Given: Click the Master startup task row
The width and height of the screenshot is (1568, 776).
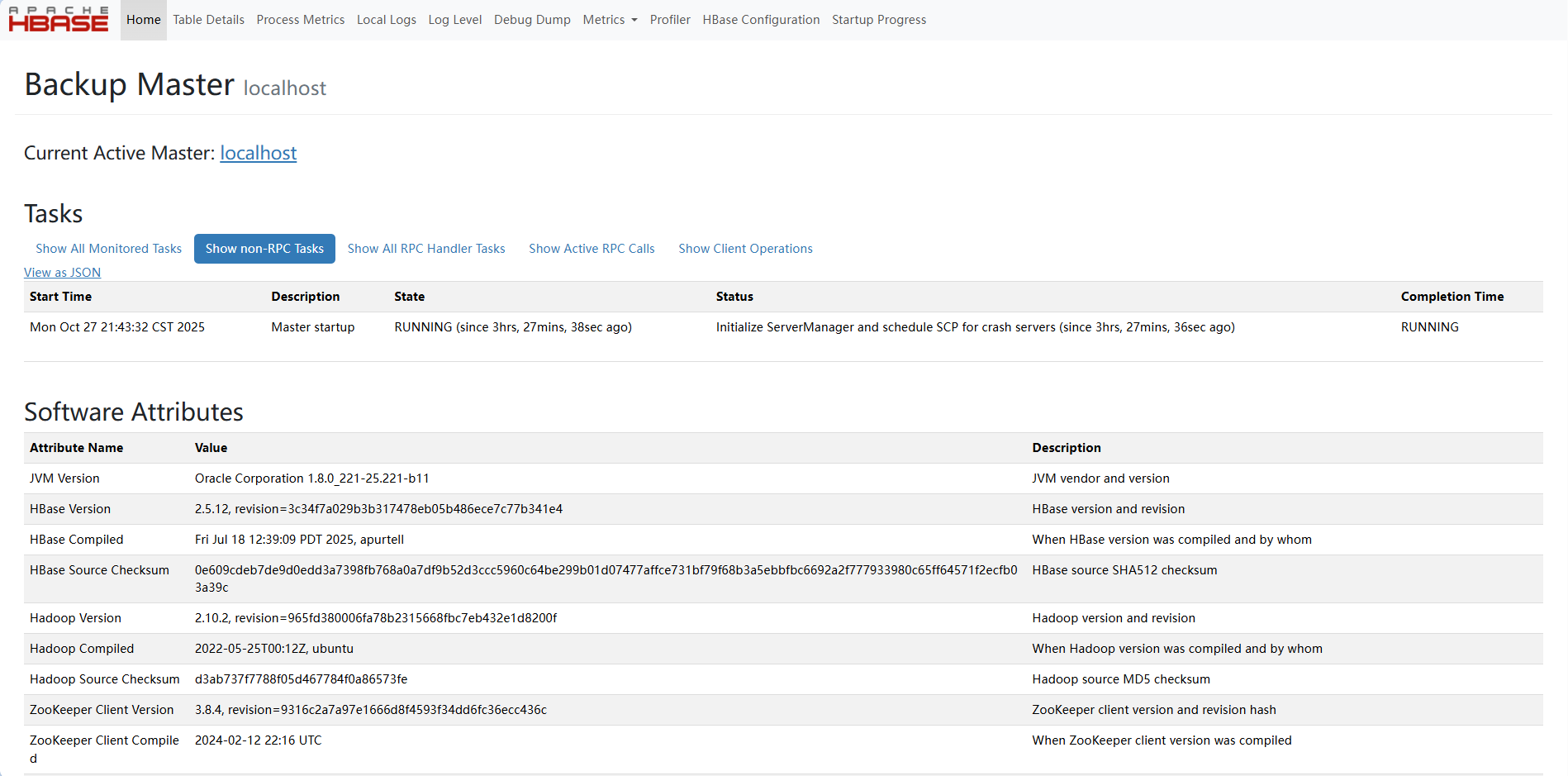Looking at the screenshot, I should [313, 327].
